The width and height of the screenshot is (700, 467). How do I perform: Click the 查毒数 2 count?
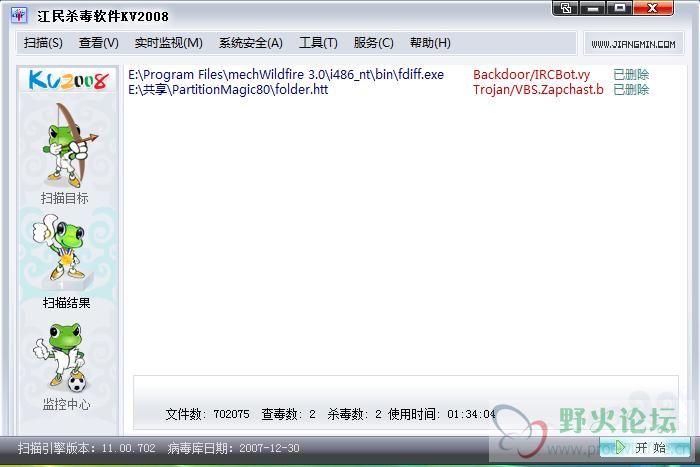point(288,414)
